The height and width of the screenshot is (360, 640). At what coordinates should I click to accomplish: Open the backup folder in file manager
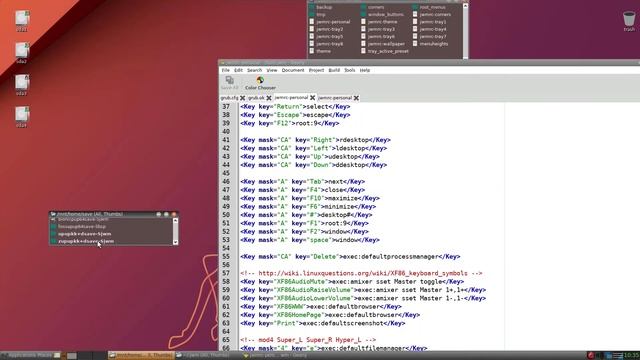[321, 7]
